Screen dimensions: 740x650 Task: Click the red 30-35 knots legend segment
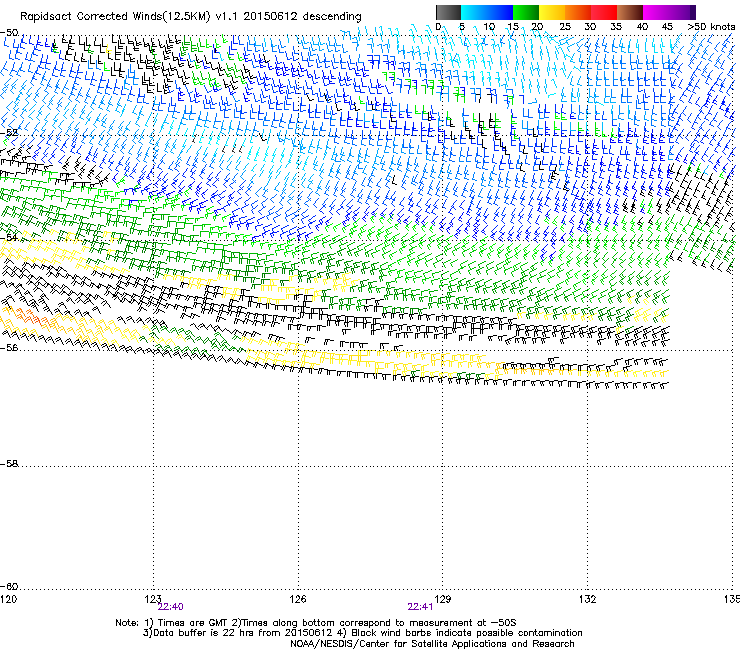tap(604, 12)
